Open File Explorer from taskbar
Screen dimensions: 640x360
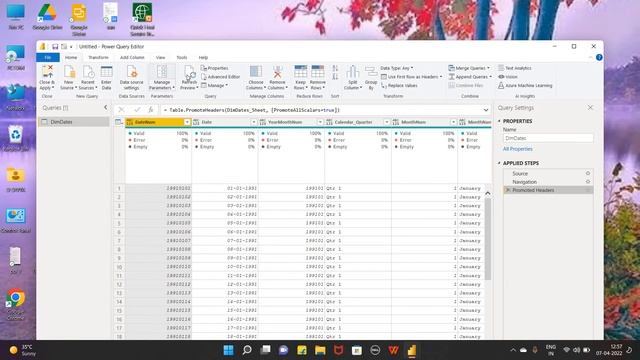click(x=320, y=350)
